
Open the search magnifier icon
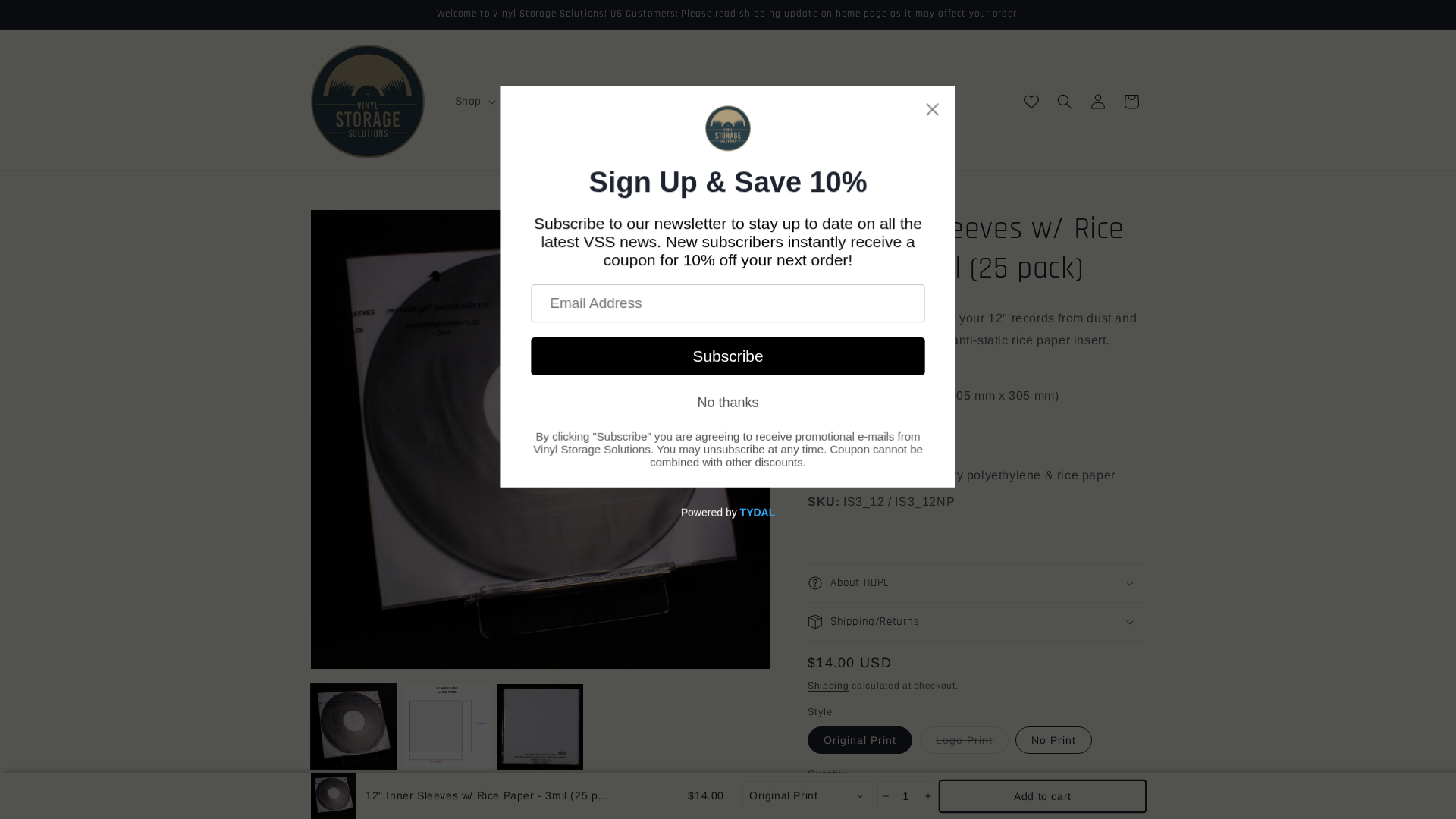[x=1064, y=102]
